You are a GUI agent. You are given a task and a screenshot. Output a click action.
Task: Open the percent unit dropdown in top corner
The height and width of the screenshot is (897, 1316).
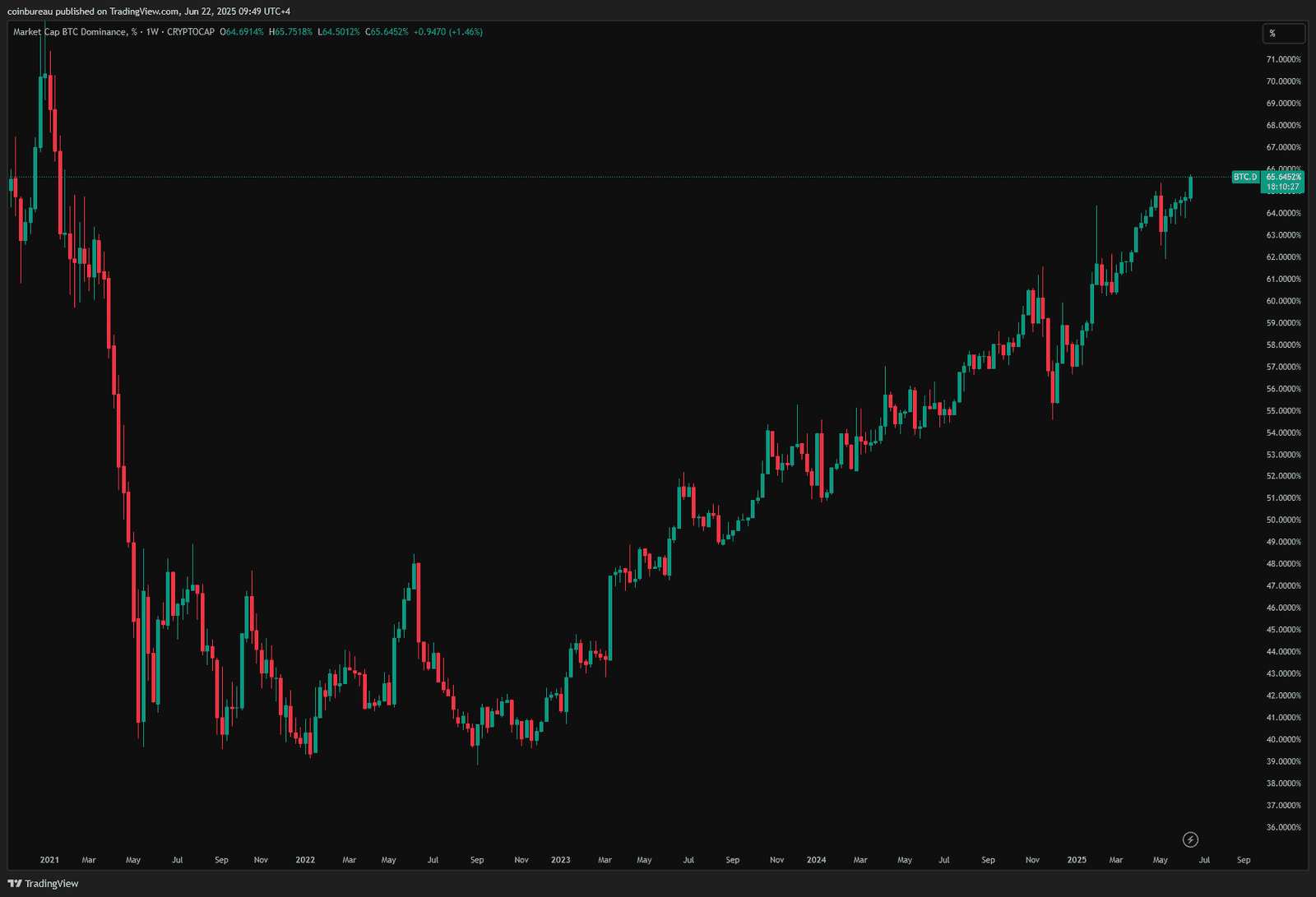[x=1284, y=34]
